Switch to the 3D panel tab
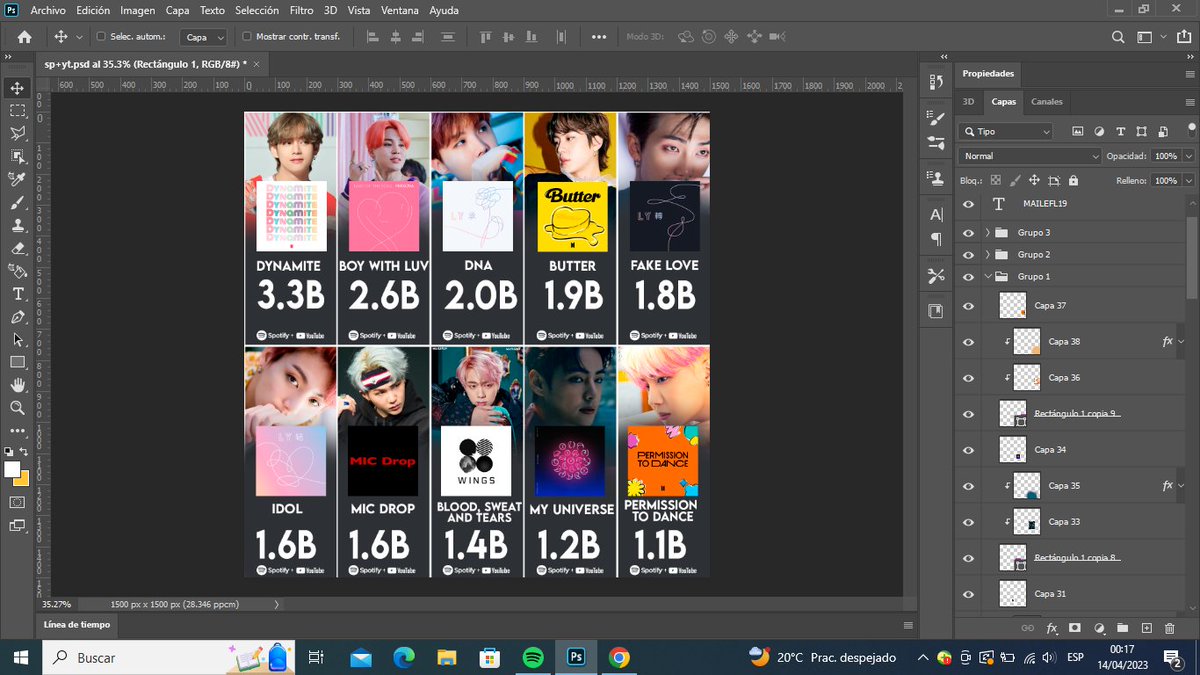This screenshot has height=675, width=1200. pos(968,101)
